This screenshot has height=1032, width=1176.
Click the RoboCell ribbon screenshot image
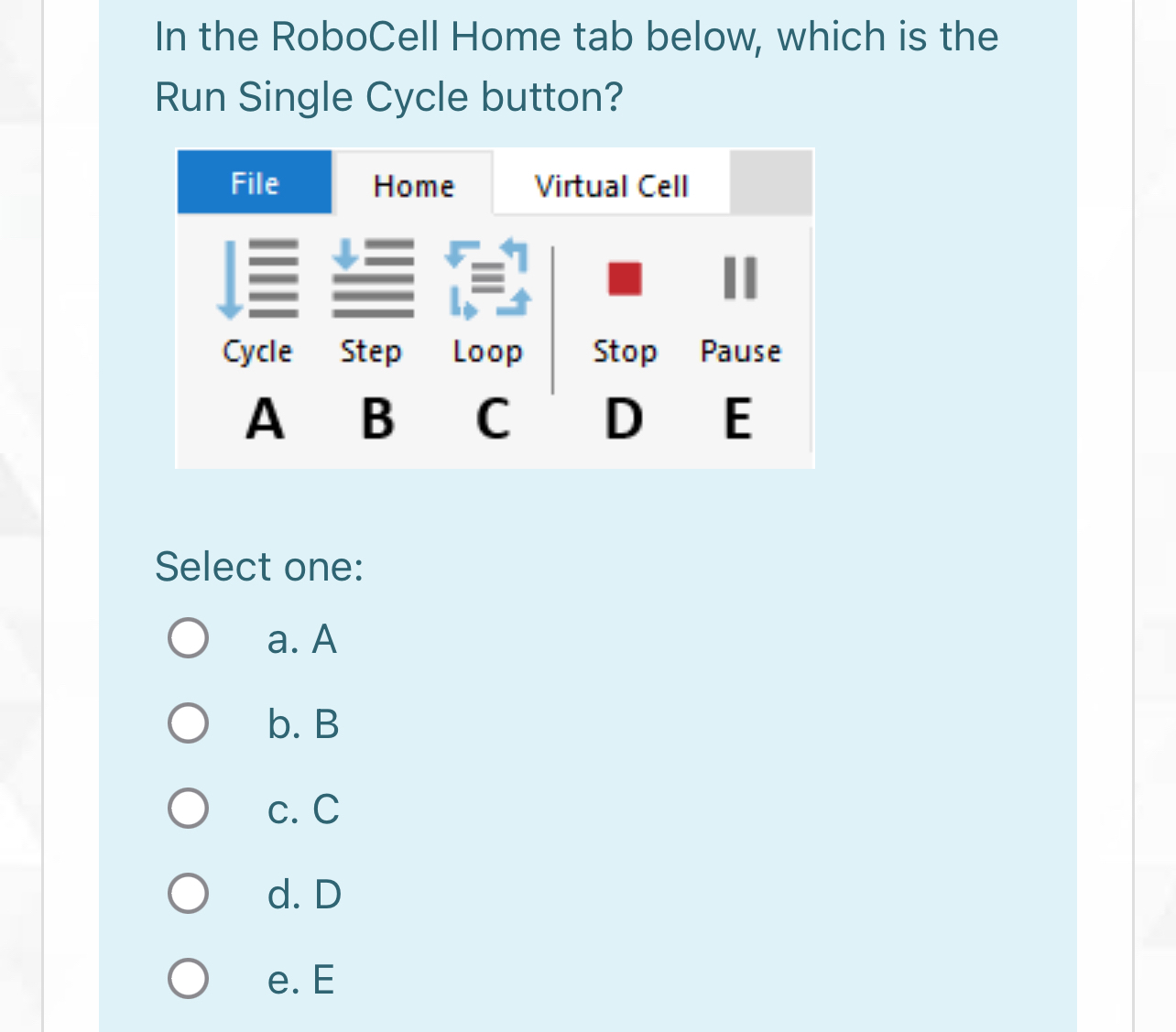coord(494,308)
